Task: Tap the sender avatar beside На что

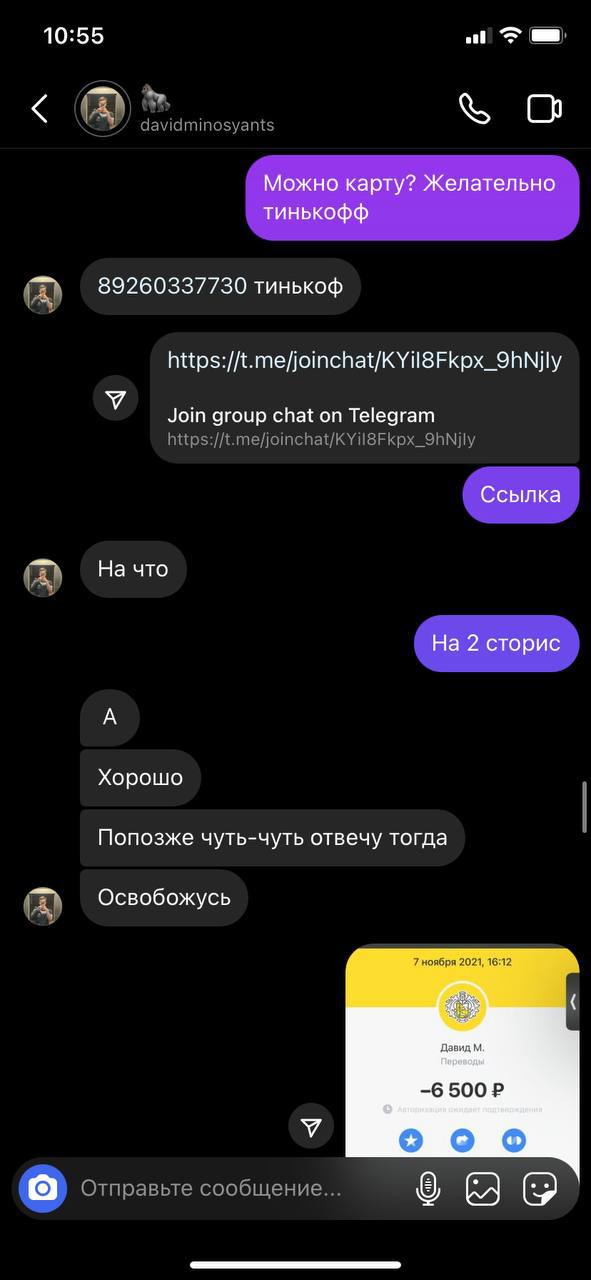Action: [x=43, y=578]
